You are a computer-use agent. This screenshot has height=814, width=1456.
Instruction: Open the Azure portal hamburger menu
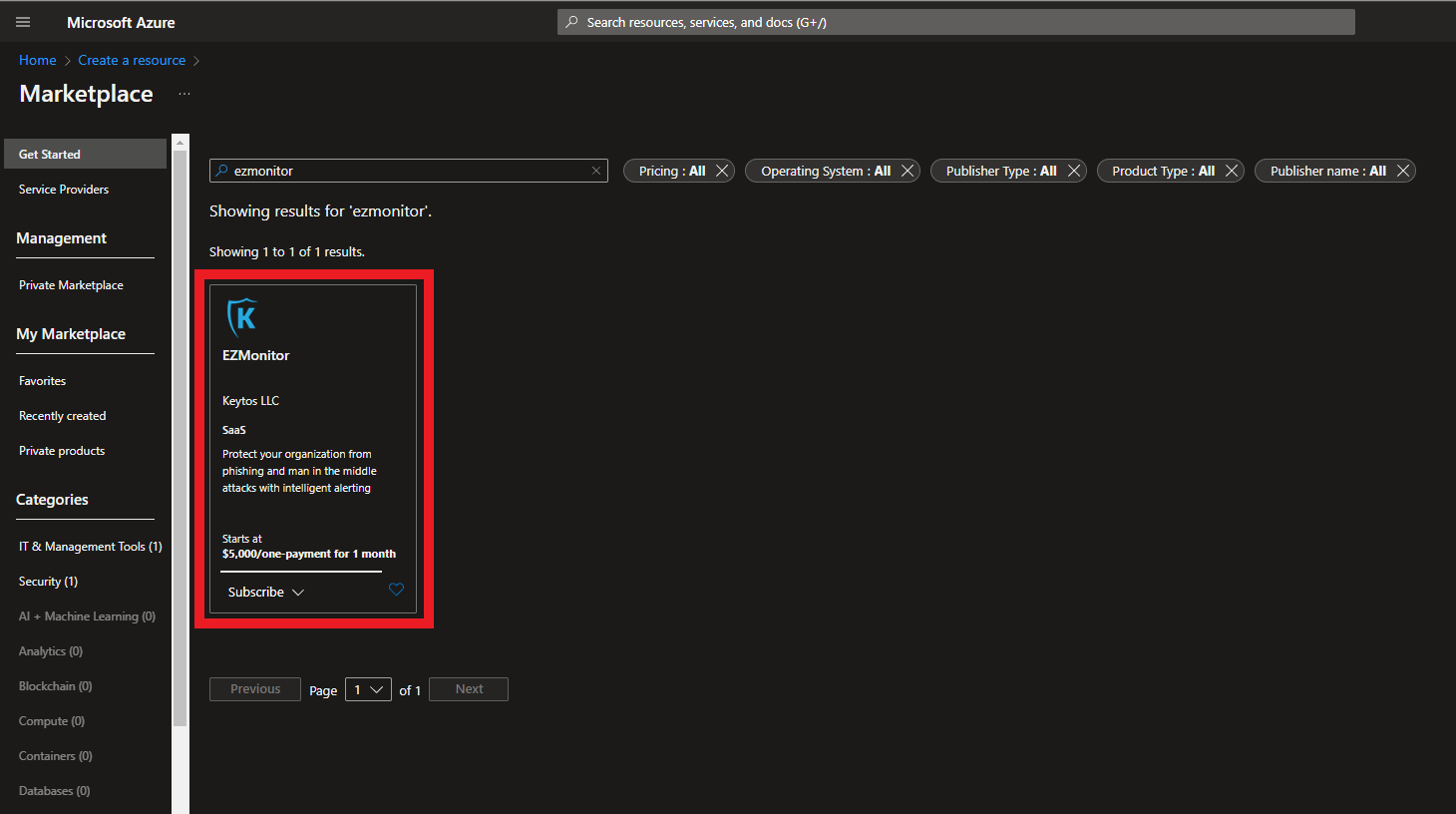click(x=23, y=22)
